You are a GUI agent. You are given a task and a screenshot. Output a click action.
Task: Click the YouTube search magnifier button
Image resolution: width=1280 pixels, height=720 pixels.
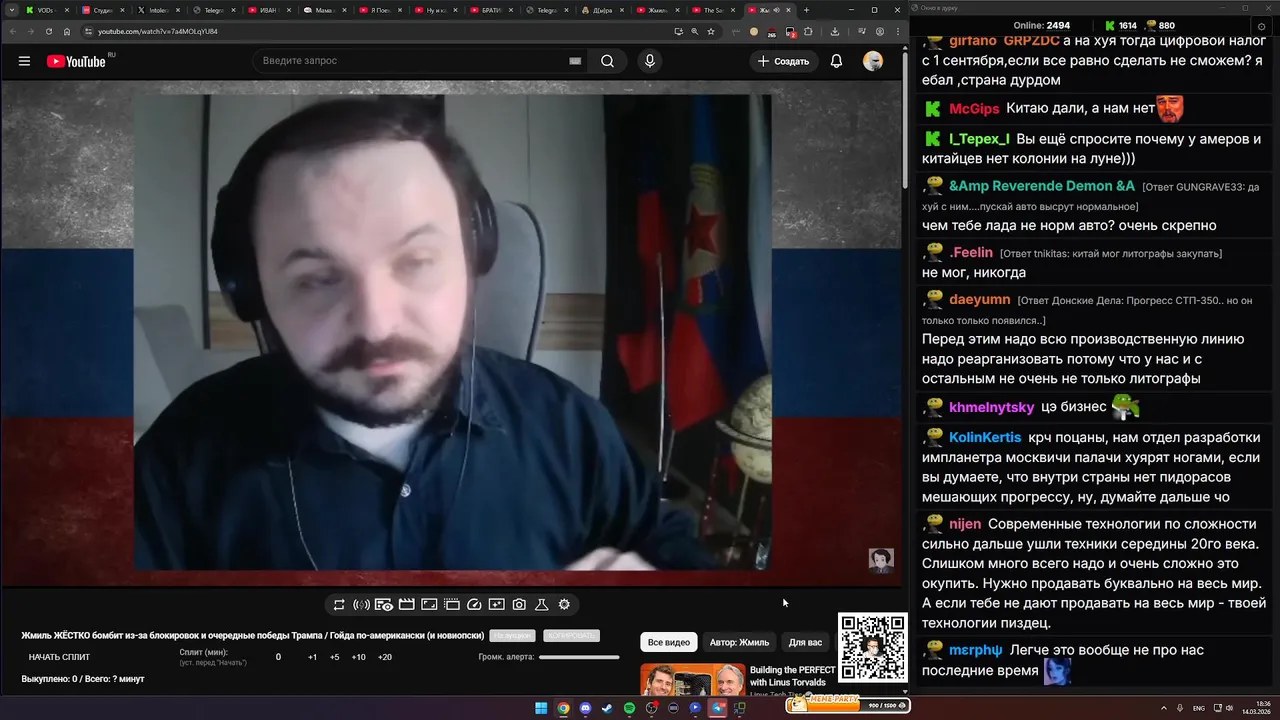(607, 61)
